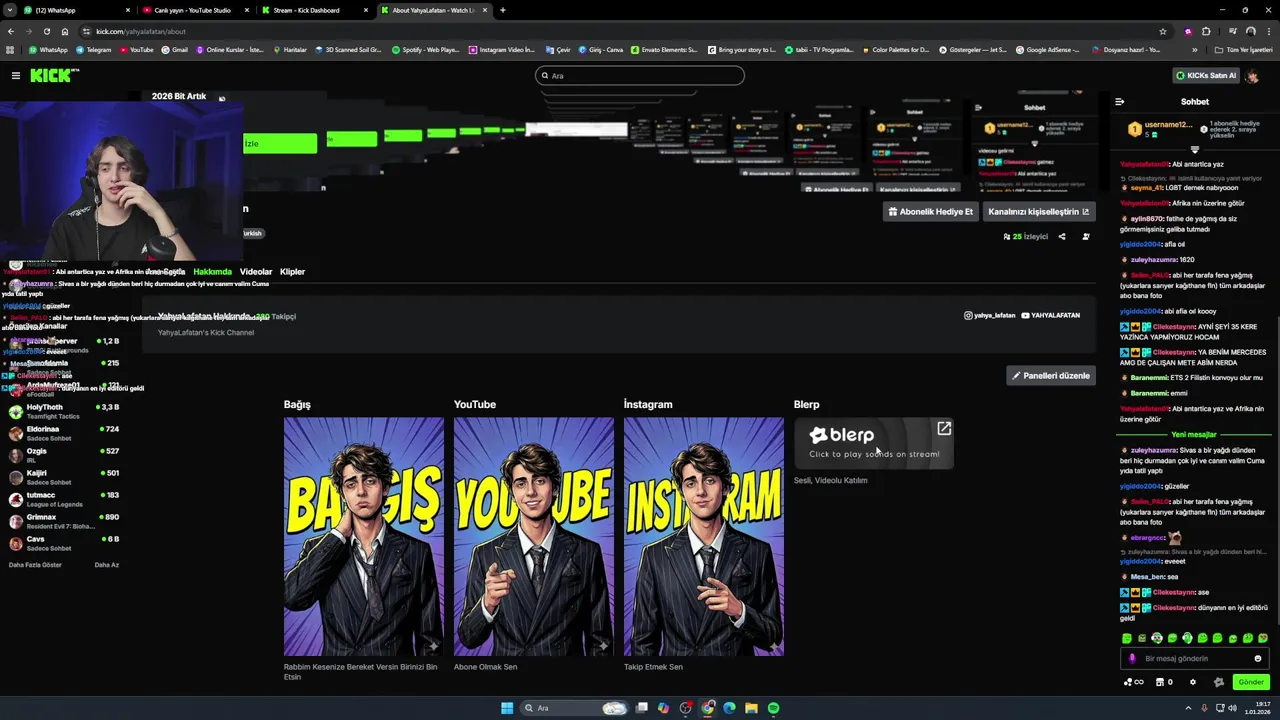Expand the gift leaderboard arrow in chat
The width and height of the screenshot is (1280, 720).
[1194, 149]
